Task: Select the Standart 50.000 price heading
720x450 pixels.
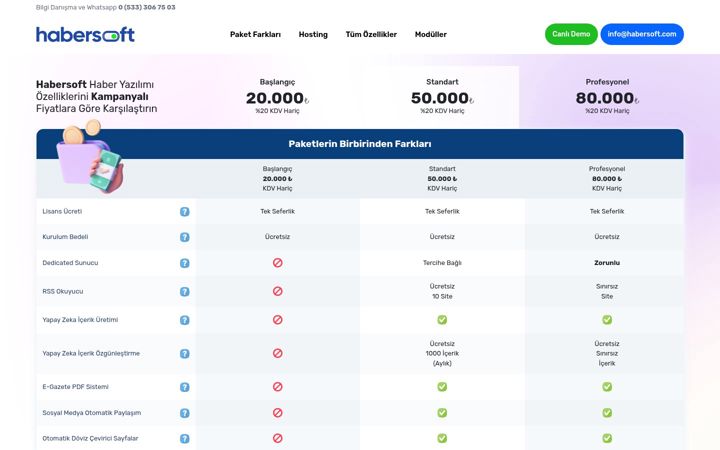Action: pos(442,96)
